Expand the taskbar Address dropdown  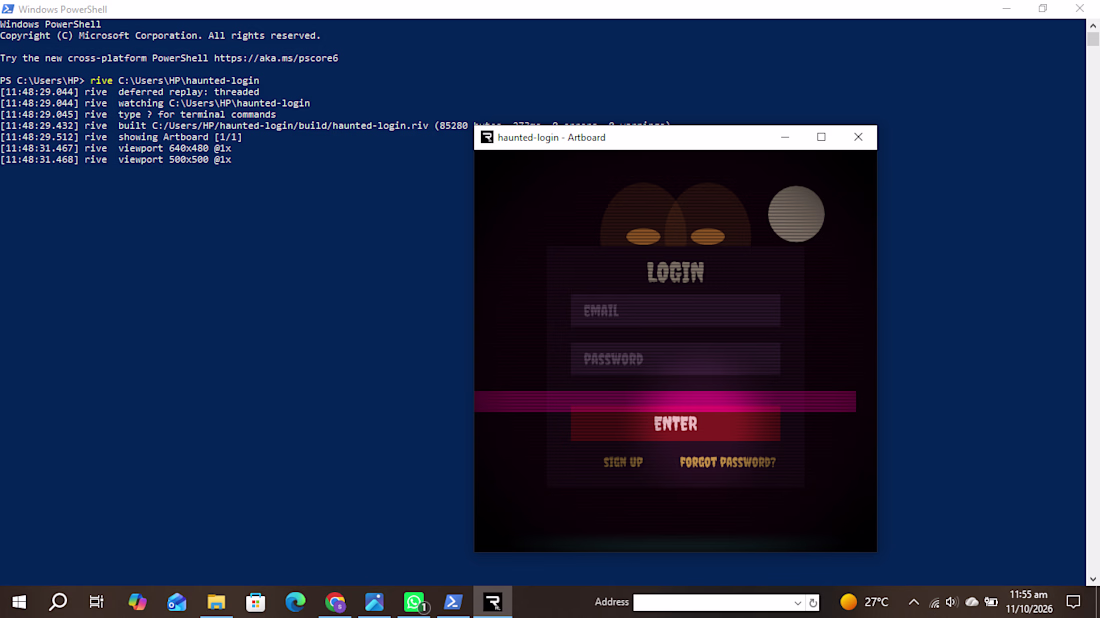[798, 603]
